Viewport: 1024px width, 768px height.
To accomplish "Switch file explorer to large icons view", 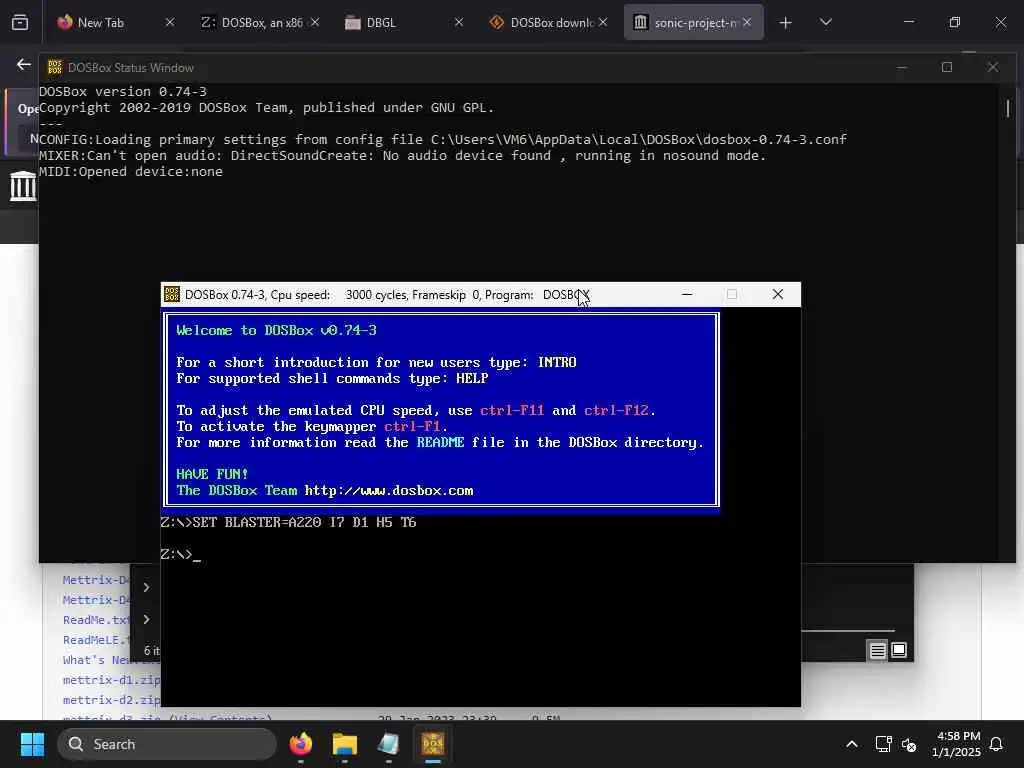I will coord(899,650).
